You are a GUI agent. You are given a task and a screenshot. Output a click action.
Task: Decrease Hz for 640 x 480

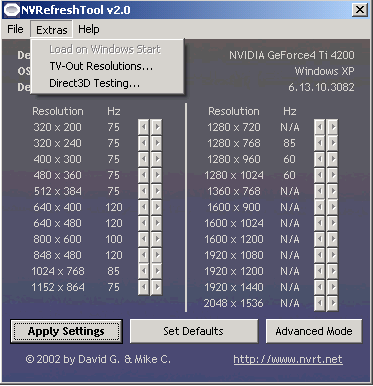144,223
